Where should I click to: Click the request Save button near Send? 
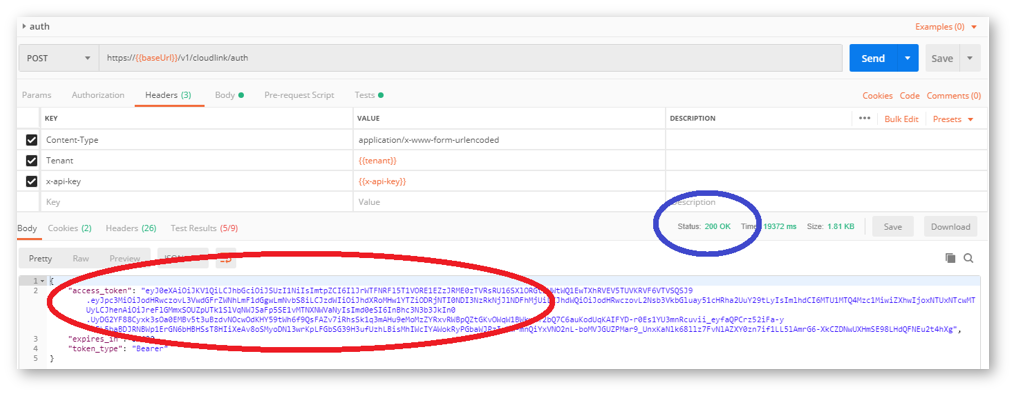pyautogui.click(x=942, y=58)
